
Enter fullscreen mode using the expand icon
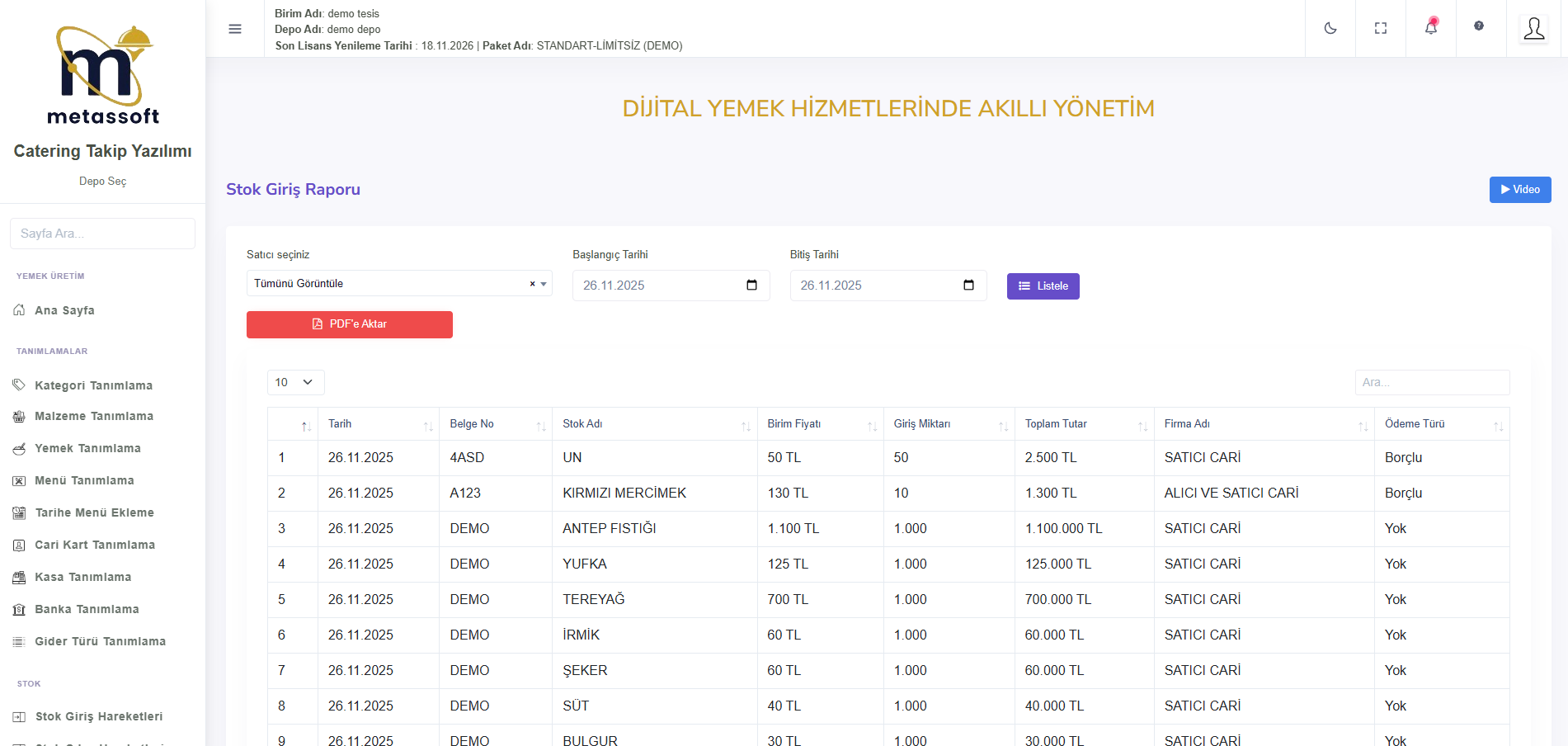[1380, 28]
